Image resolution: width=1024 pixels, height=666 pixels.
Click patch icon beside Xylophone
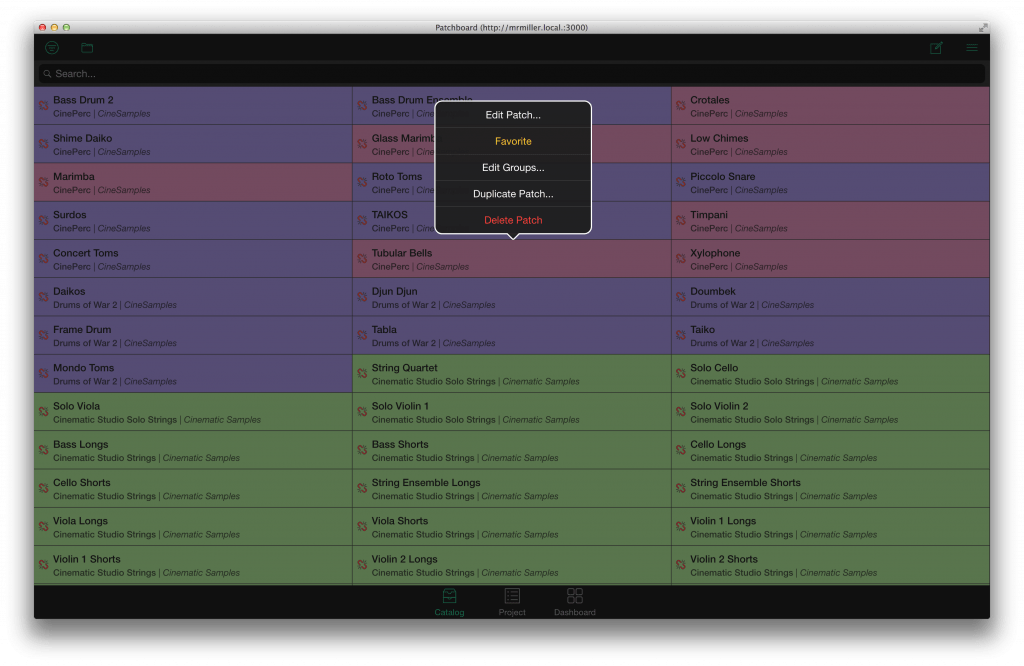(681, 259)
